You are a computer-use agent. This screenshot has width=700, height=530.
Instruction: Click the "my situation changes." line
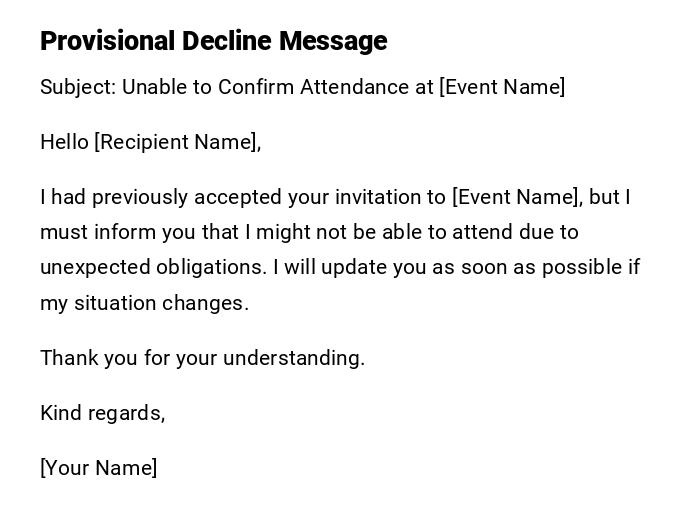(x=144, y=303)
